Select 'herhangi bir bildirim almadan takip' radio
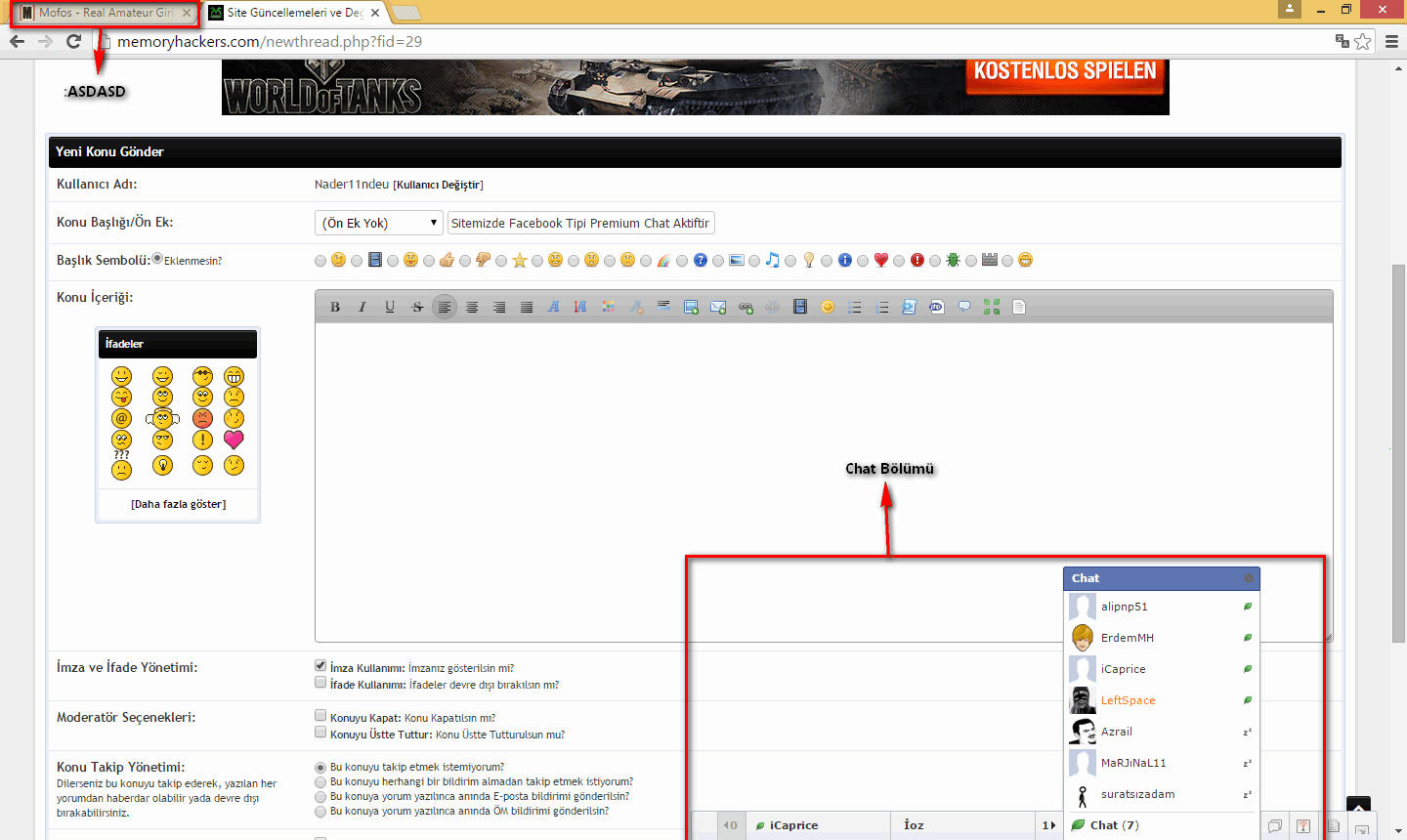This screenshot has height=840, width=1407. [x=320, y=782]
